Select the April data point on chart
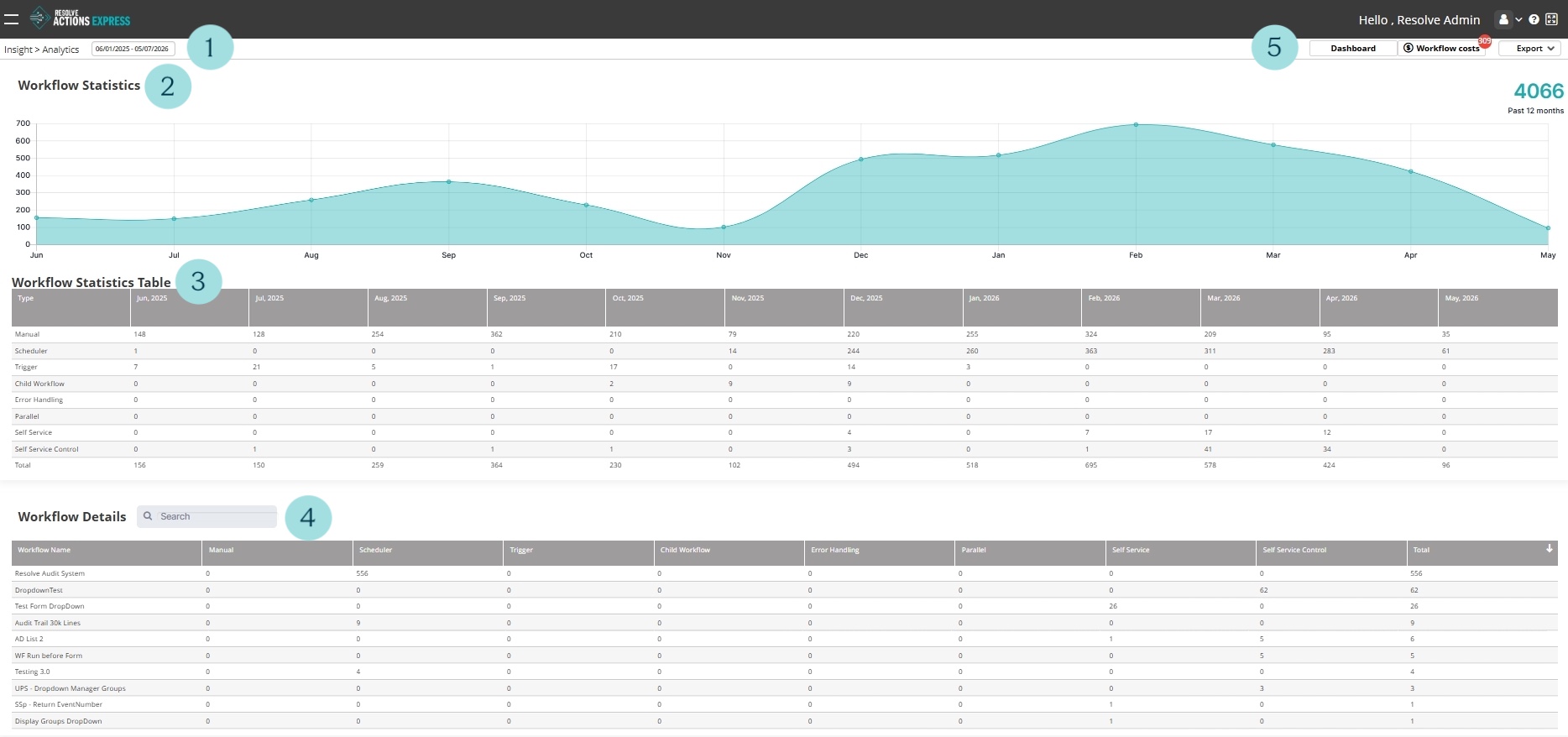The image size is (1568, 737). pos(1411,171)
